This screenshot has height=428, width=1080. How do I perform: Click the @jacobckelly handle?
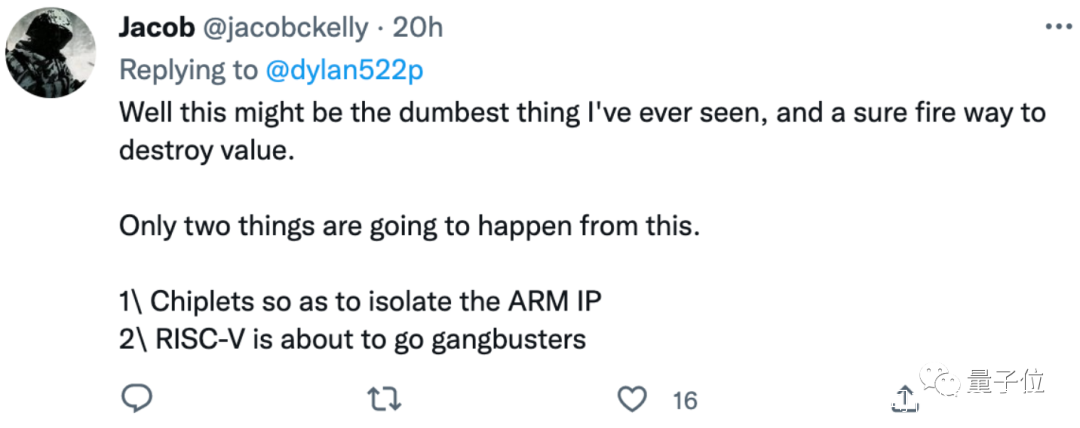pyautogui.click(x=286, y=28)
